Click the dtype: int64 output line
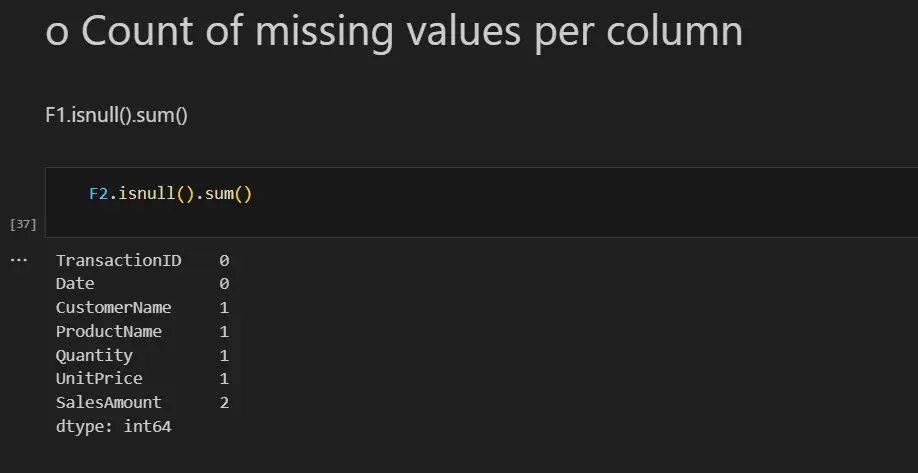Viewport: 918px width, 473px height. 114,426
